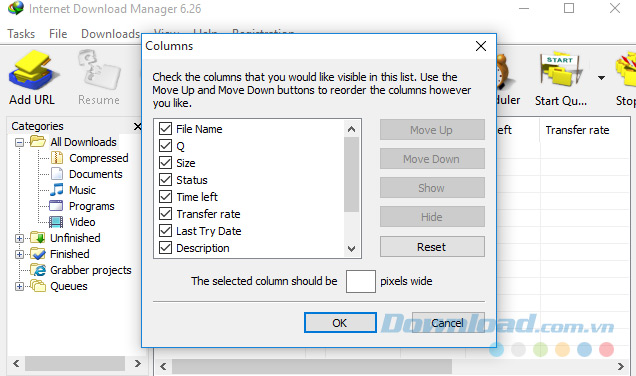This screenshot has height=376, width=636.
Task: Open the Start Queue dropdown arrow
Action: [601, 77]
